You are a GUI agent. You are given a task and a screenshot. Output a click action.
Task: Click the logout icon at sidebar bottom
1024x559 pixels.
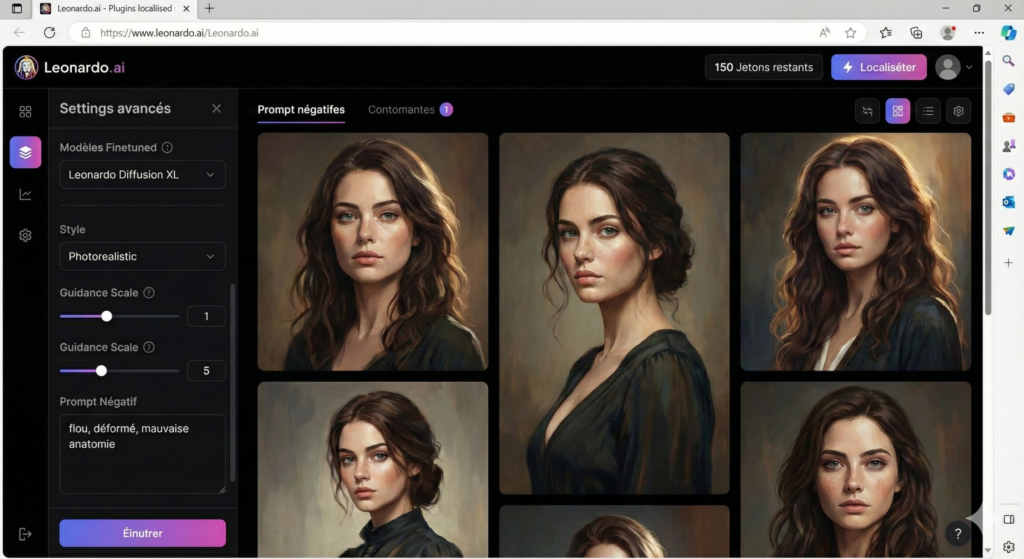25,534
